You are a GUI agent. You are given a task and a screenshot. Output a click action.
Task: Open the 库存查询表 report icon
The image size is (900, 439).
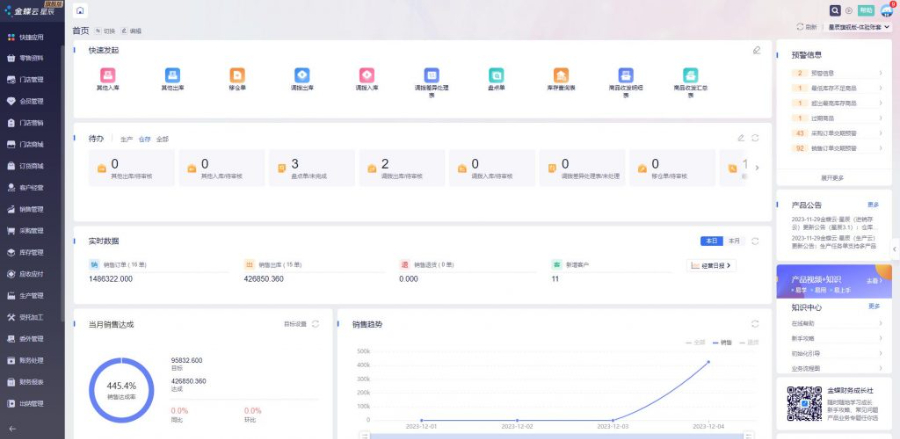click(x=561, y=76)
